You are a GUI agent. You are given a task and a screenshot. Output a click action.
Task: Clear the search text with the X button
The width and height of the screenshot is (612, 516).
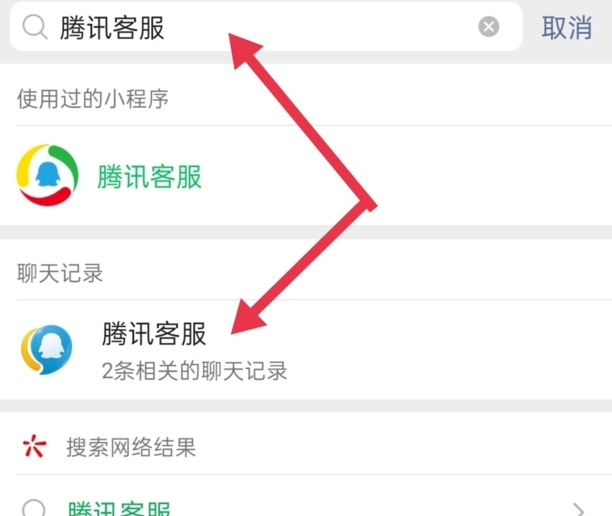pos(488,27)
